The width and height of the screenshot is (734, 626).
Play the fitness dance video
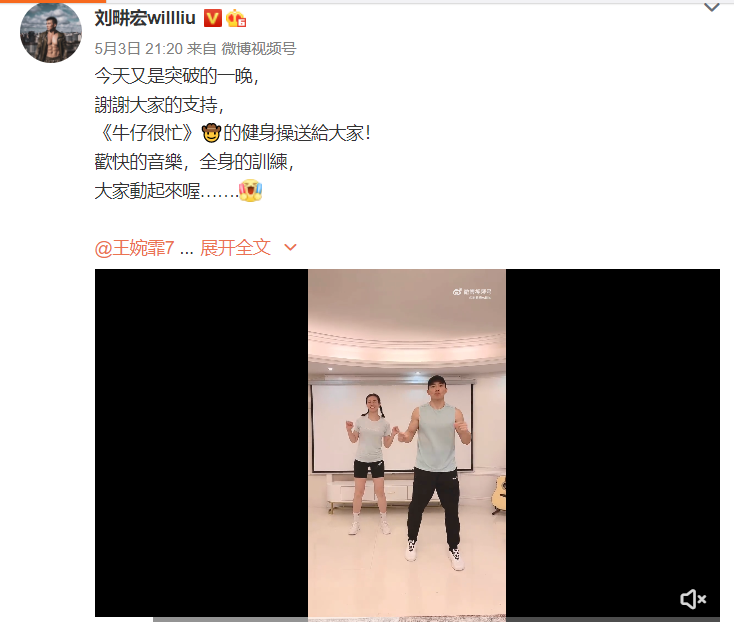click(407, 443)
